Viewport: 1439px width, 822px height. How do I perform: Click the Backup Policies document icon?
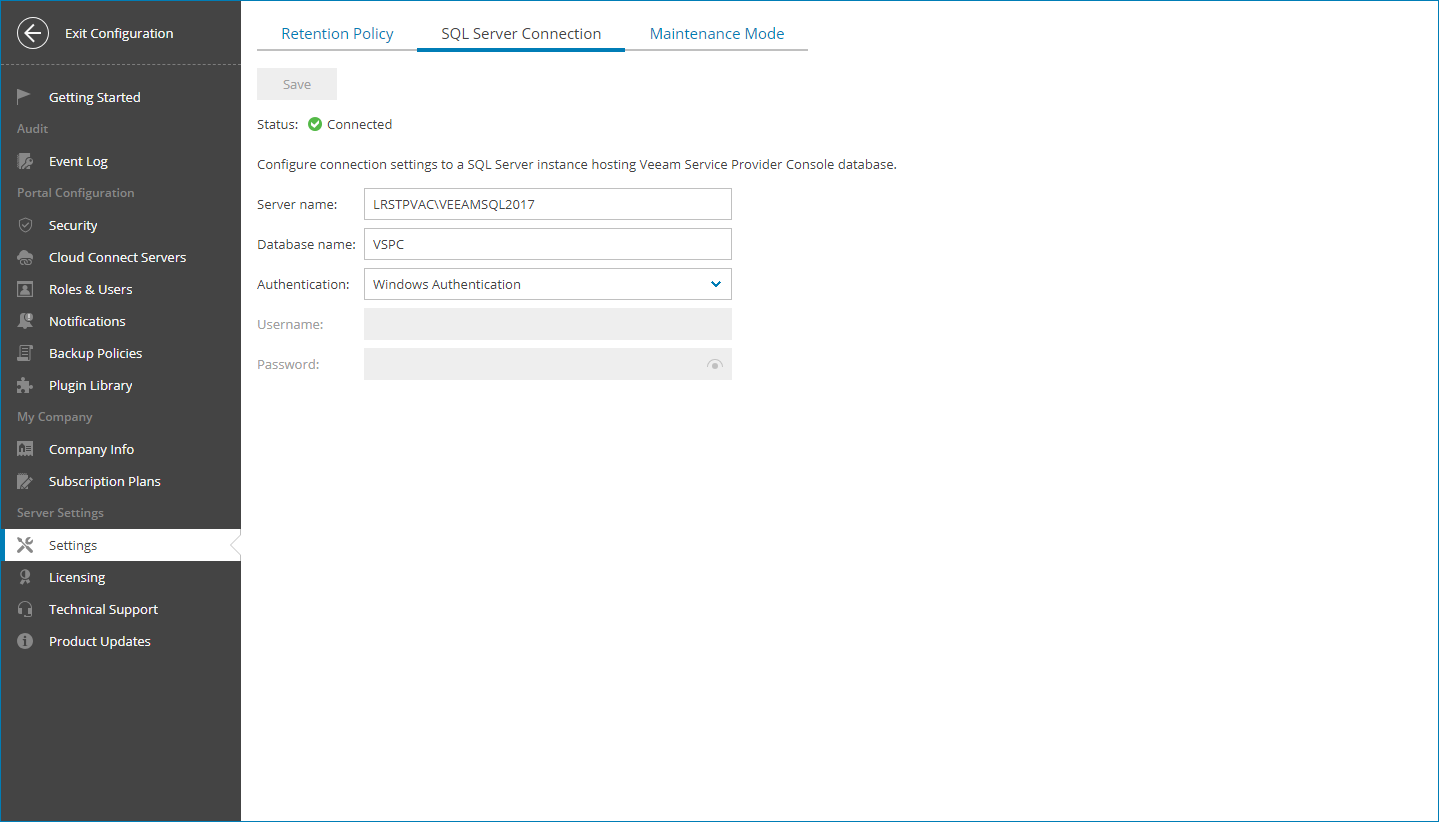[x=25, y=353]
